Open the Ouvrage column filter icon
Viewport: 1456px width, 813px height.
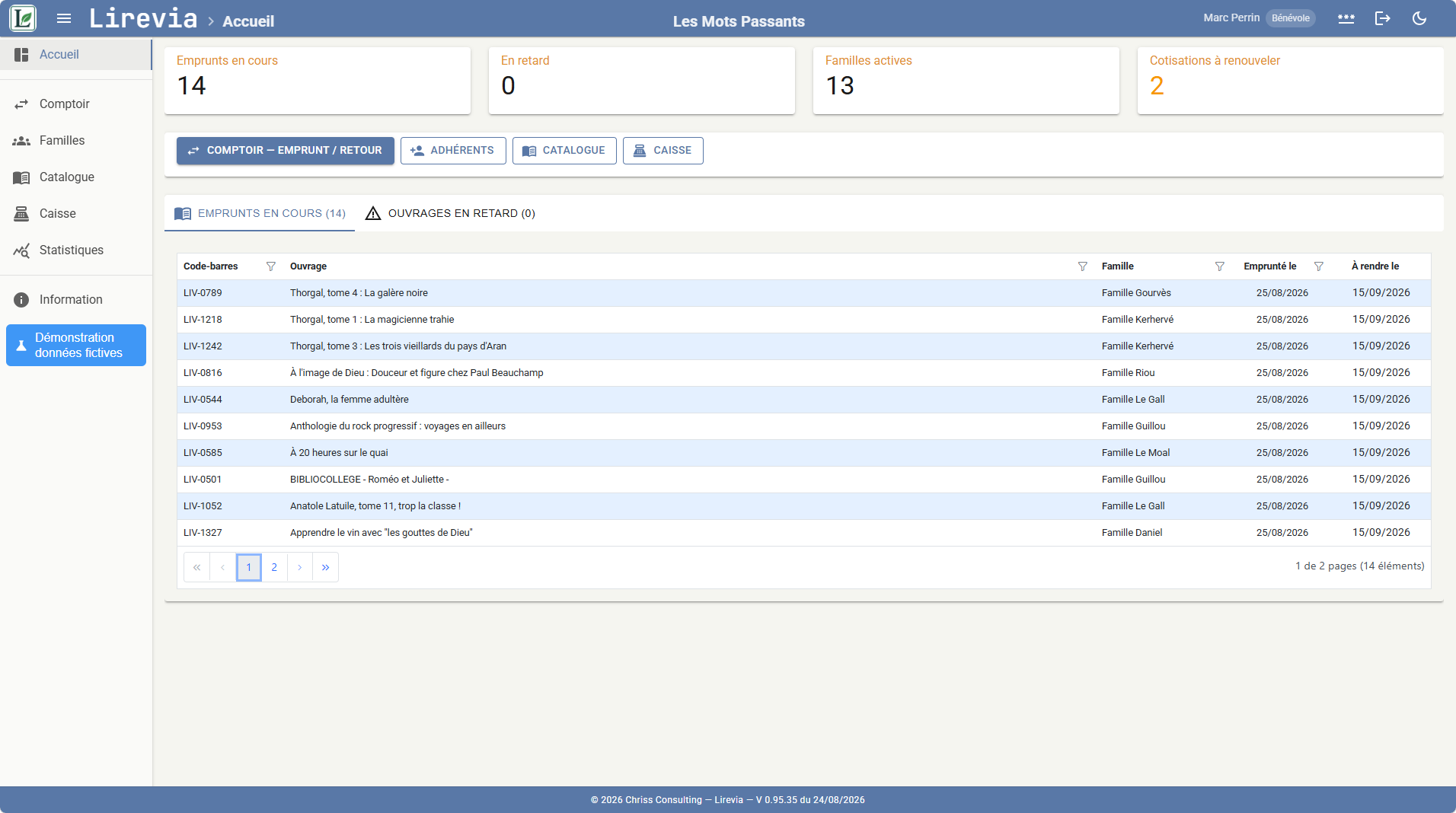coord(1083,266)
